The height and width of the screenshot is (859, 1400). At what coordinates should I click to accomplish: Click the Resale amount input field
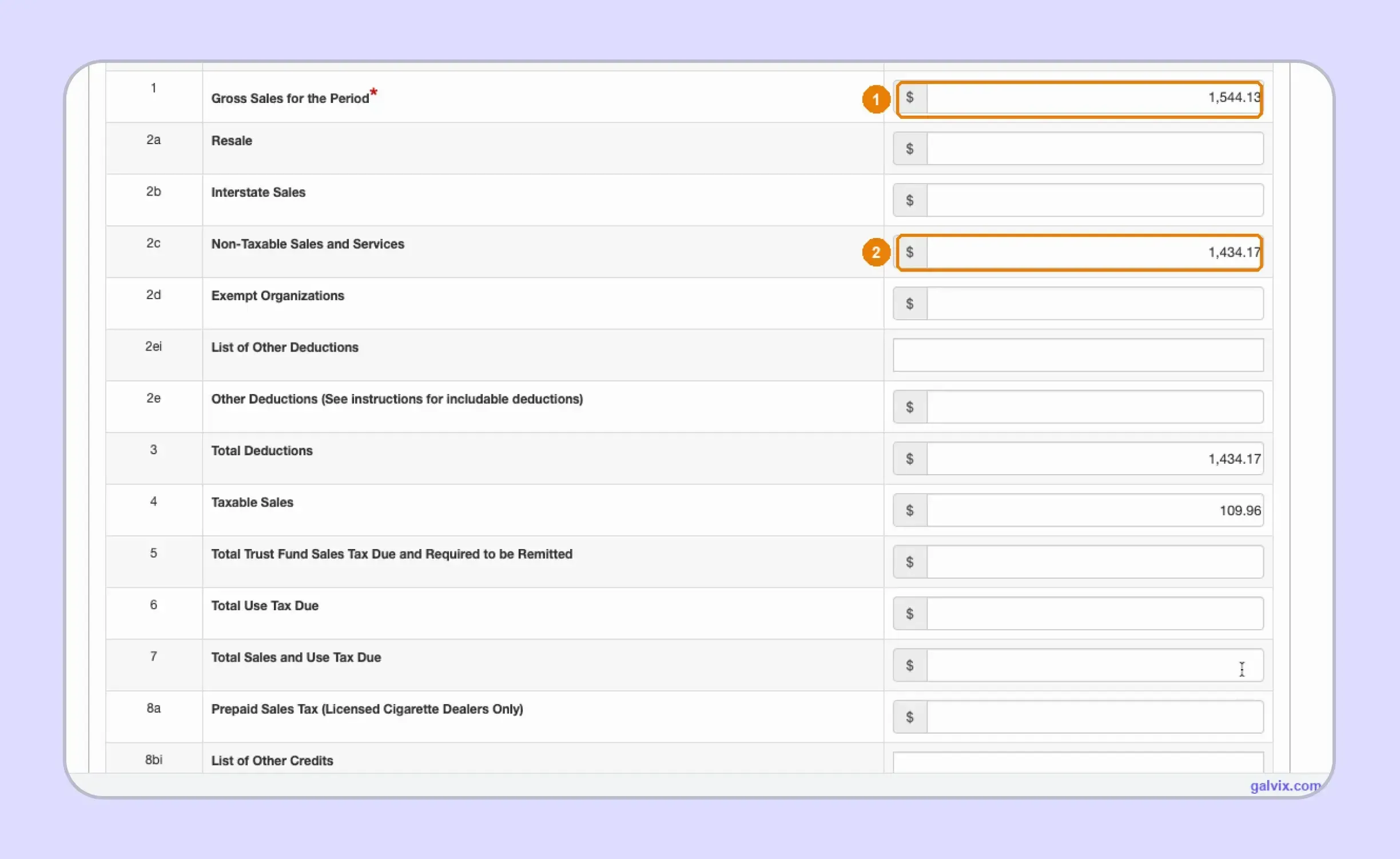pos(1094,149)
